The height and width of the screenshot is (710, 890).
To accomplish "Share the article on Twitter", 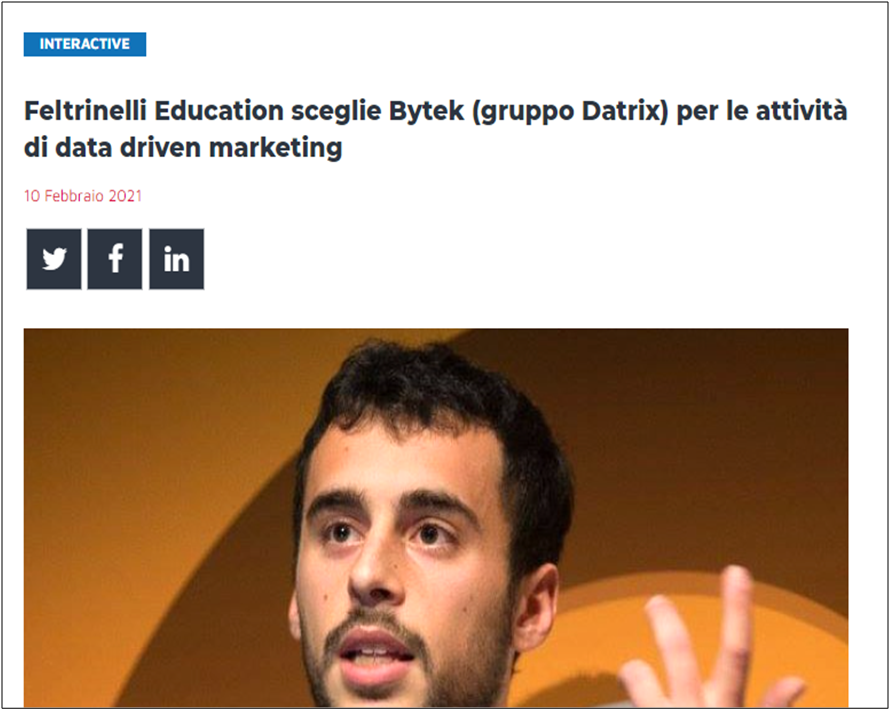I will click(54, 259).
